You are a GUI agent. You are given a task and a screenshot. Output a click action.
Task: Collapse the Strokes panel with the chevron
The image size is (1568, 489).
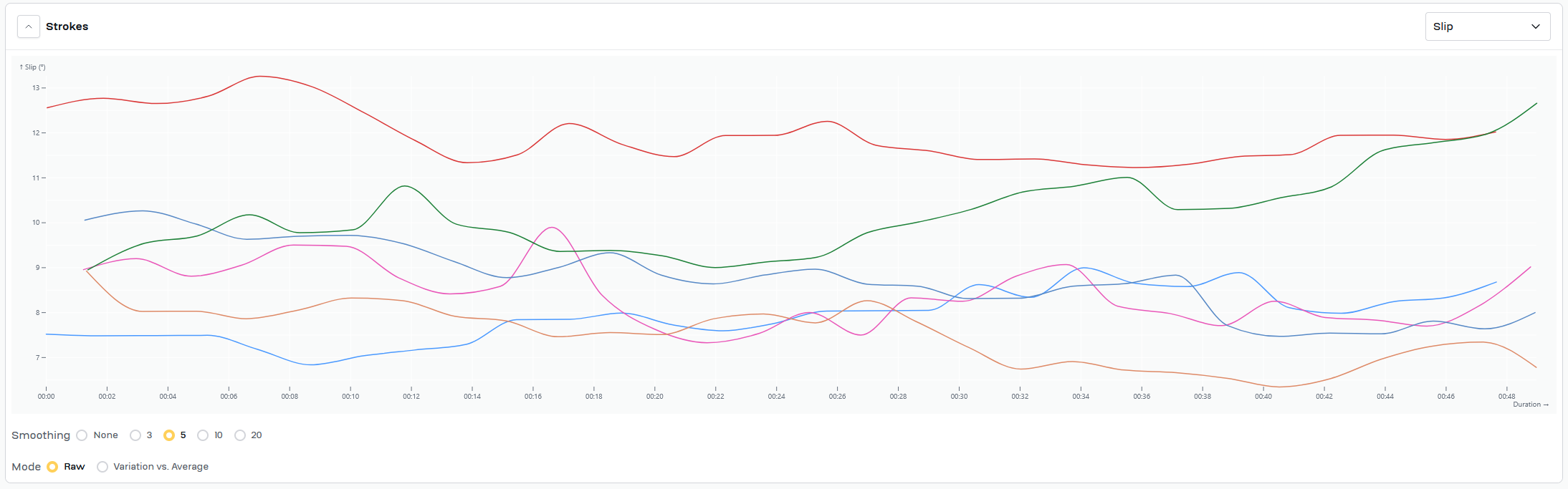click(x=28, y=26)
